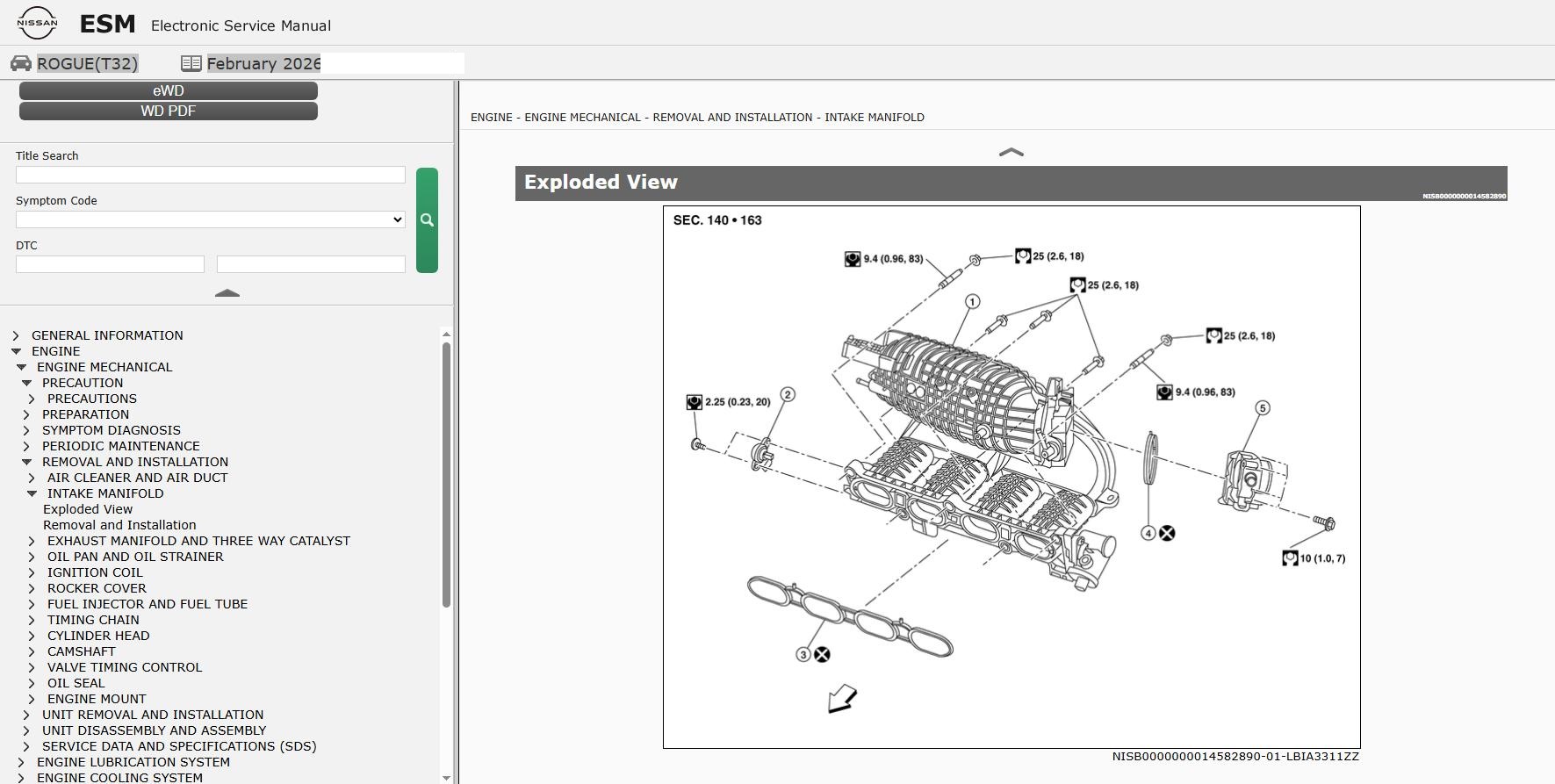Image resolution: width=1555 pixels, height=784 pixels.
Task: Click the green magnifier search button
Action: [427, 220]
